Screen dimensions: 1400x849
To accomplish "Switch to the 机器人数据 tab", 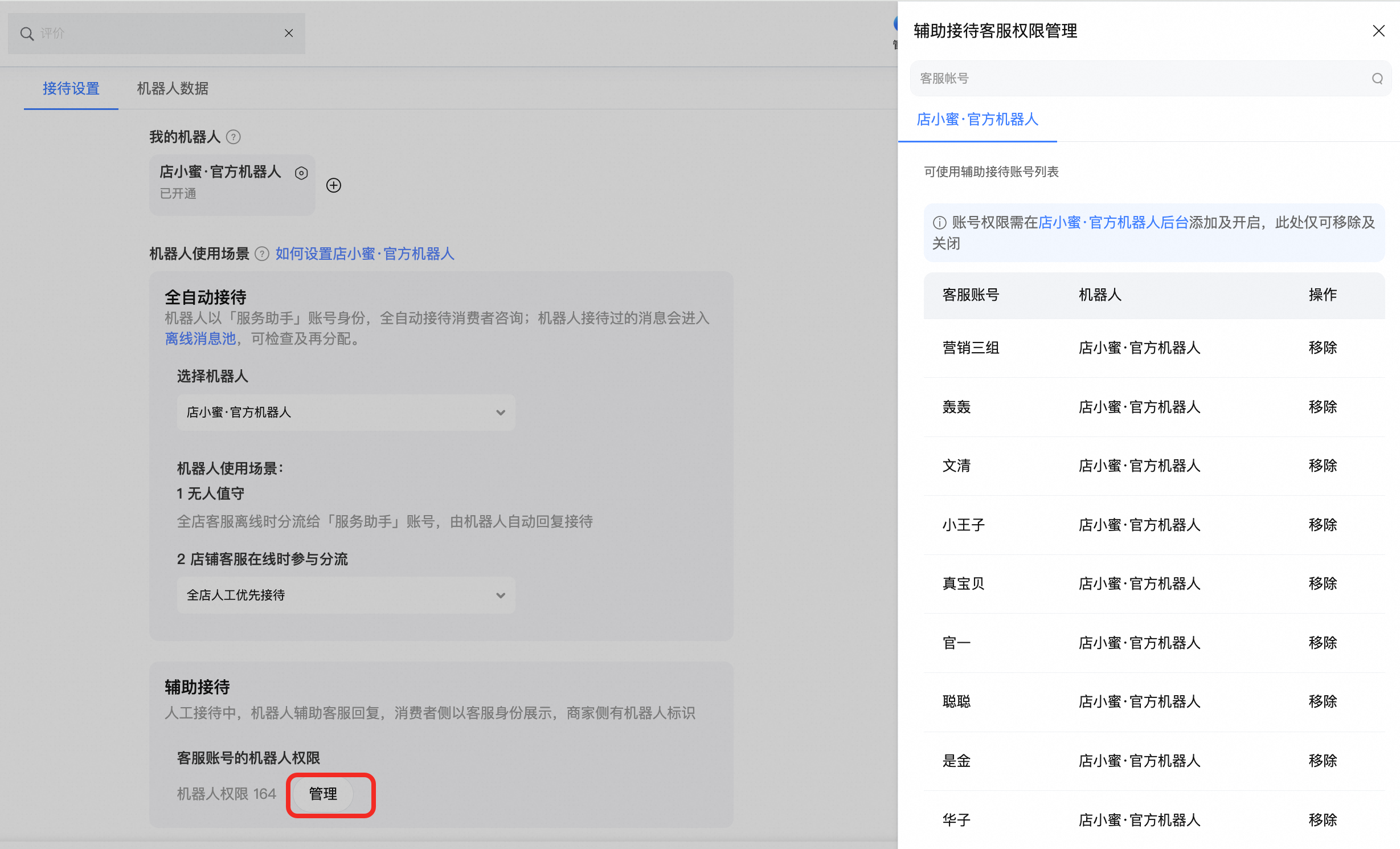I will [x=171, y=89].
